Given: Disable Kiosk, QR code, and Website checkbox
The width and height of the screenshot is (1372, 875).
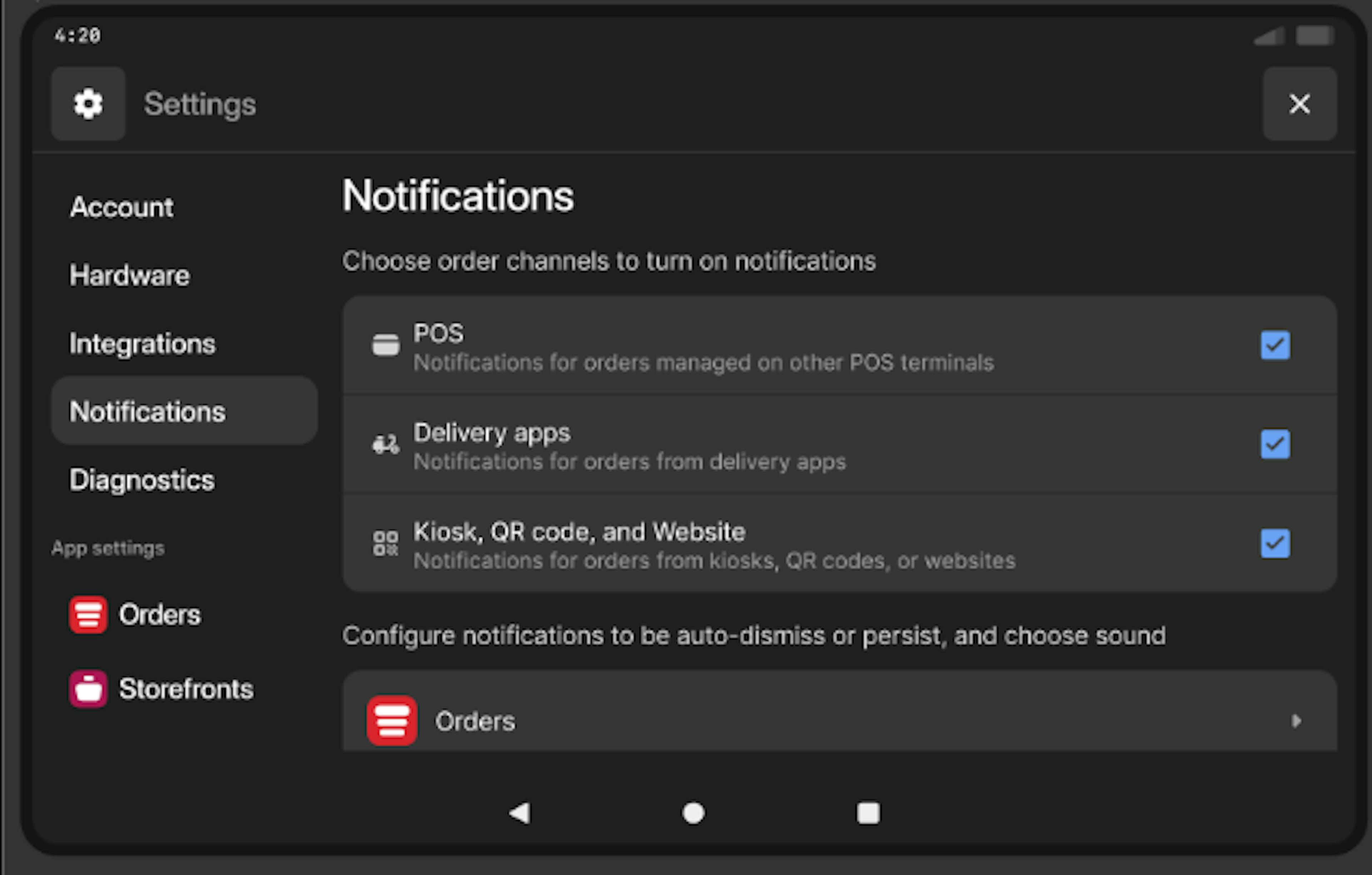Looking at the screenshot, I should point(1275,543).
